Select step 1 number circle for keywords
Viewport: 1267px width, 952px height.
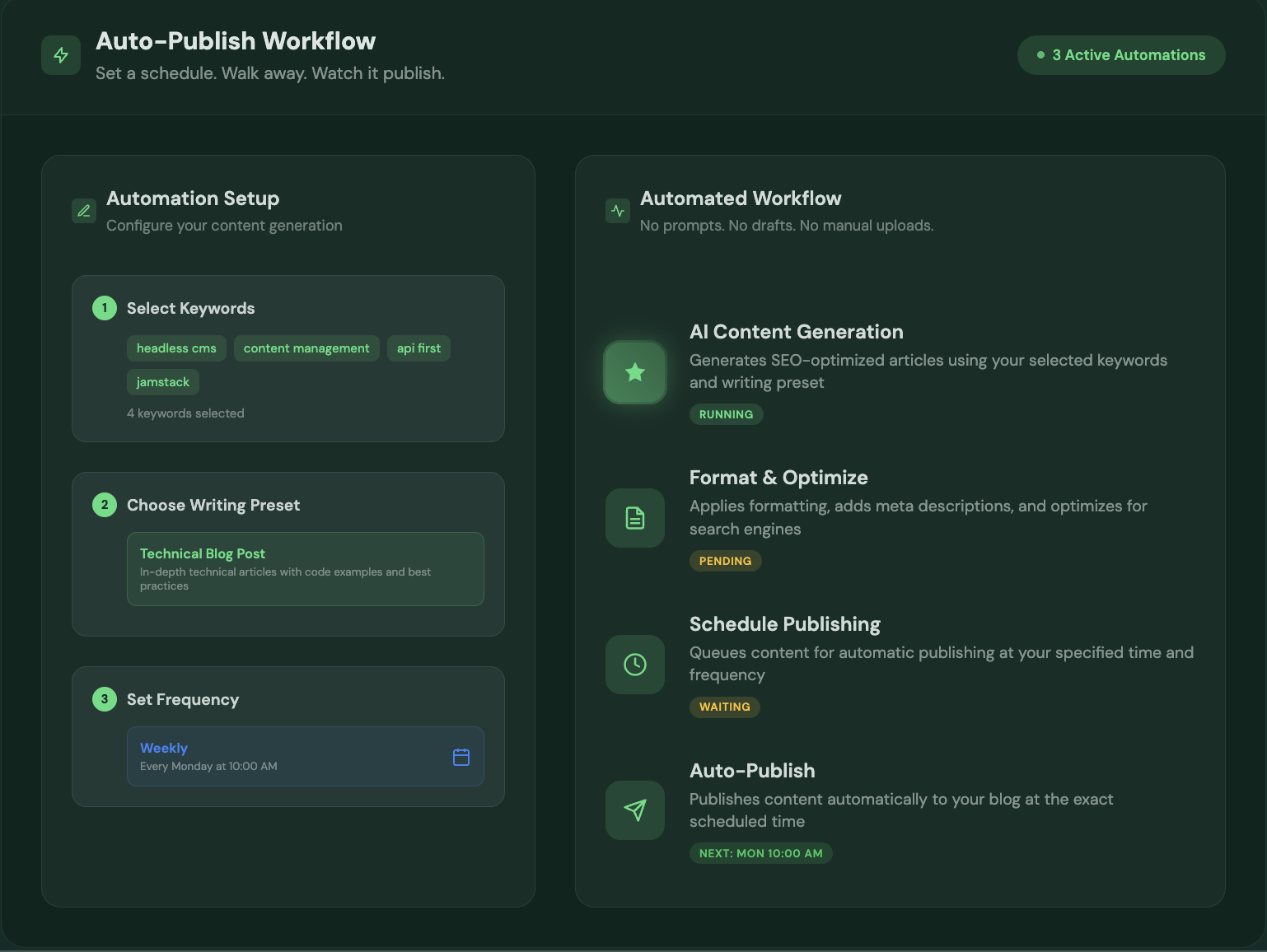click(105, 308)
